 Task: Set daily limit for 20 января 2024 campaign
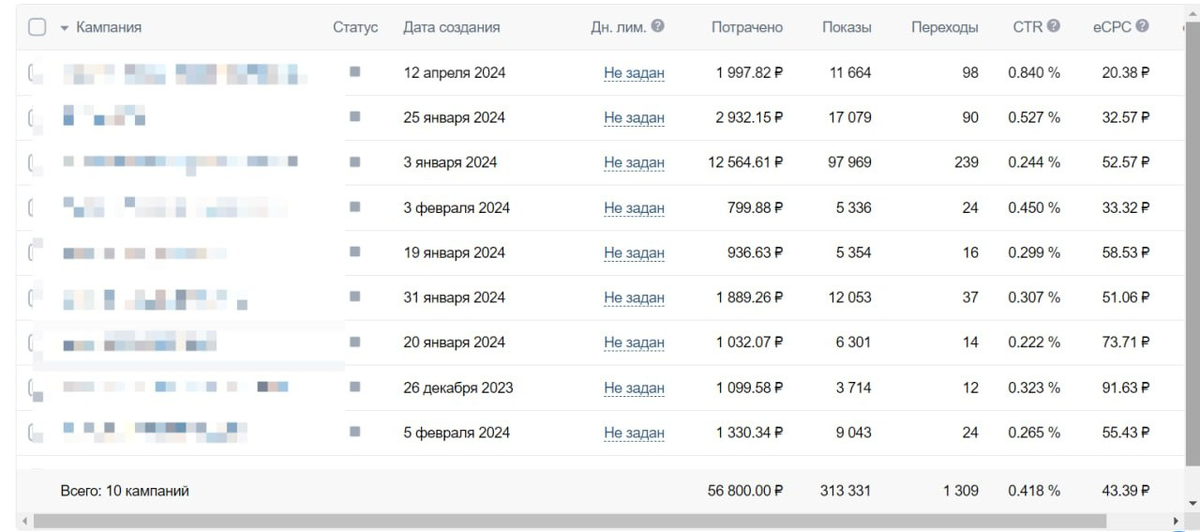coord(634,343)
